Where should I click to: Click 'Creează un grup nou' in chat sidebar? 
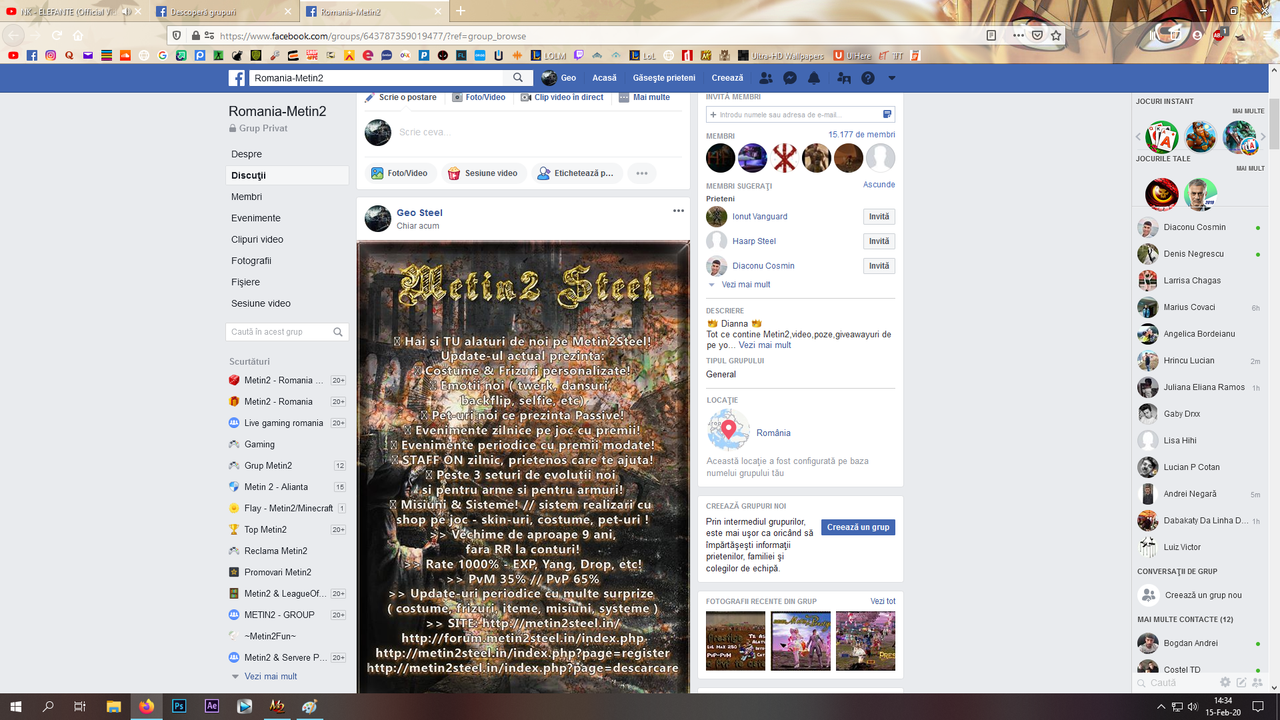tap(1203, 595)
